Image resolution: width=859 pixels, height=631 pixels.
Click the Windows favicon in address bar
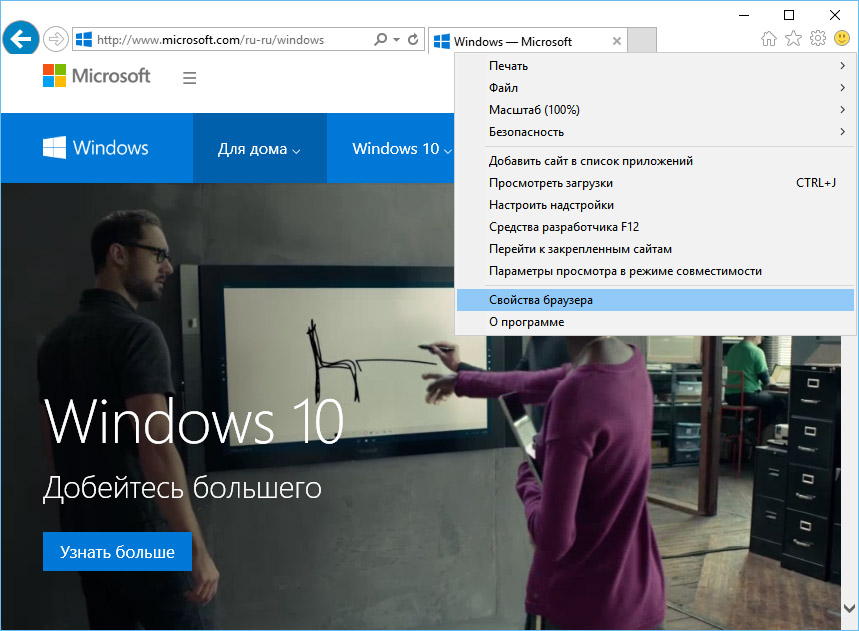84,39
